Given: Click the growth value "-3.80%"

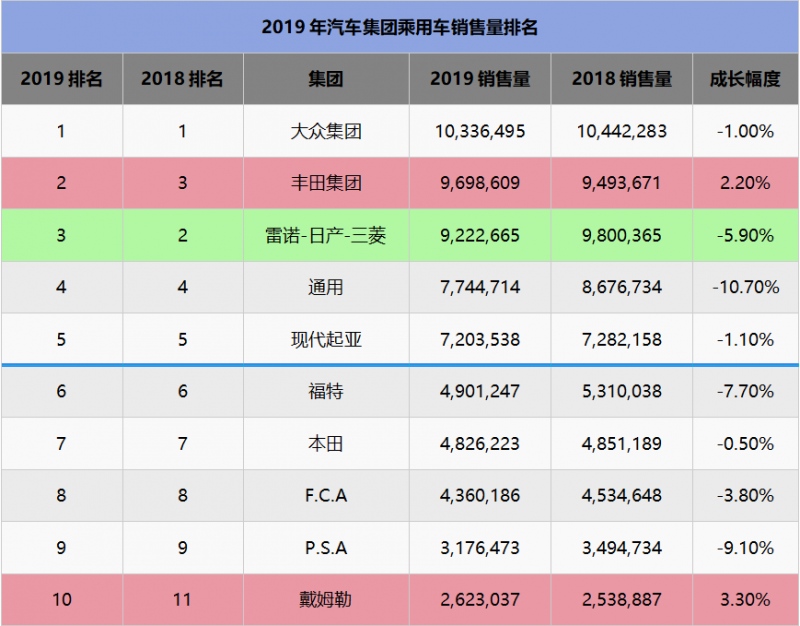Looking at the screenshot, I should point(745,495).
